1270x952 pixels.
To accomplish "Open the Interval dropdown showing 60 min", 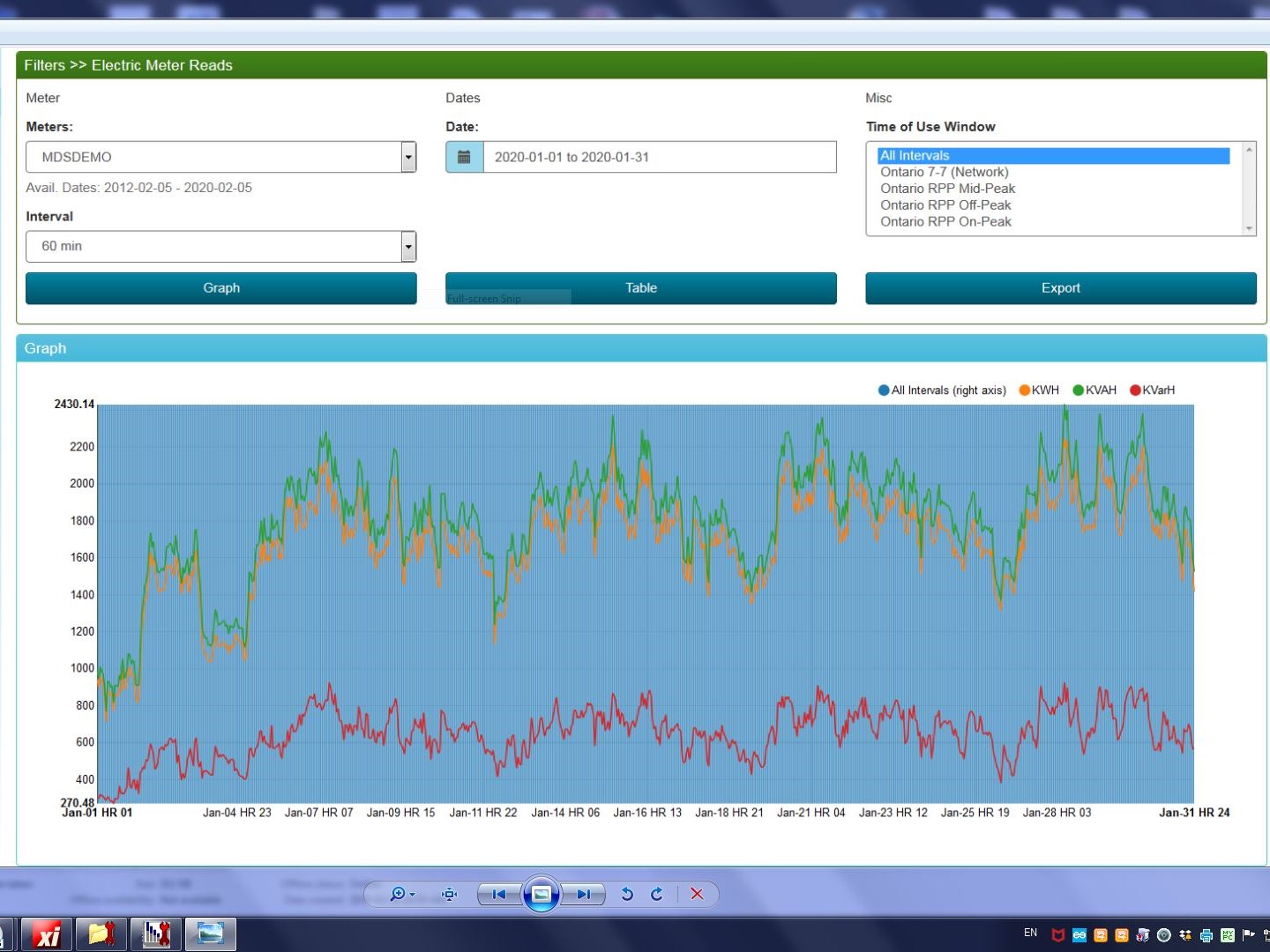I will (x=221, y=247).
